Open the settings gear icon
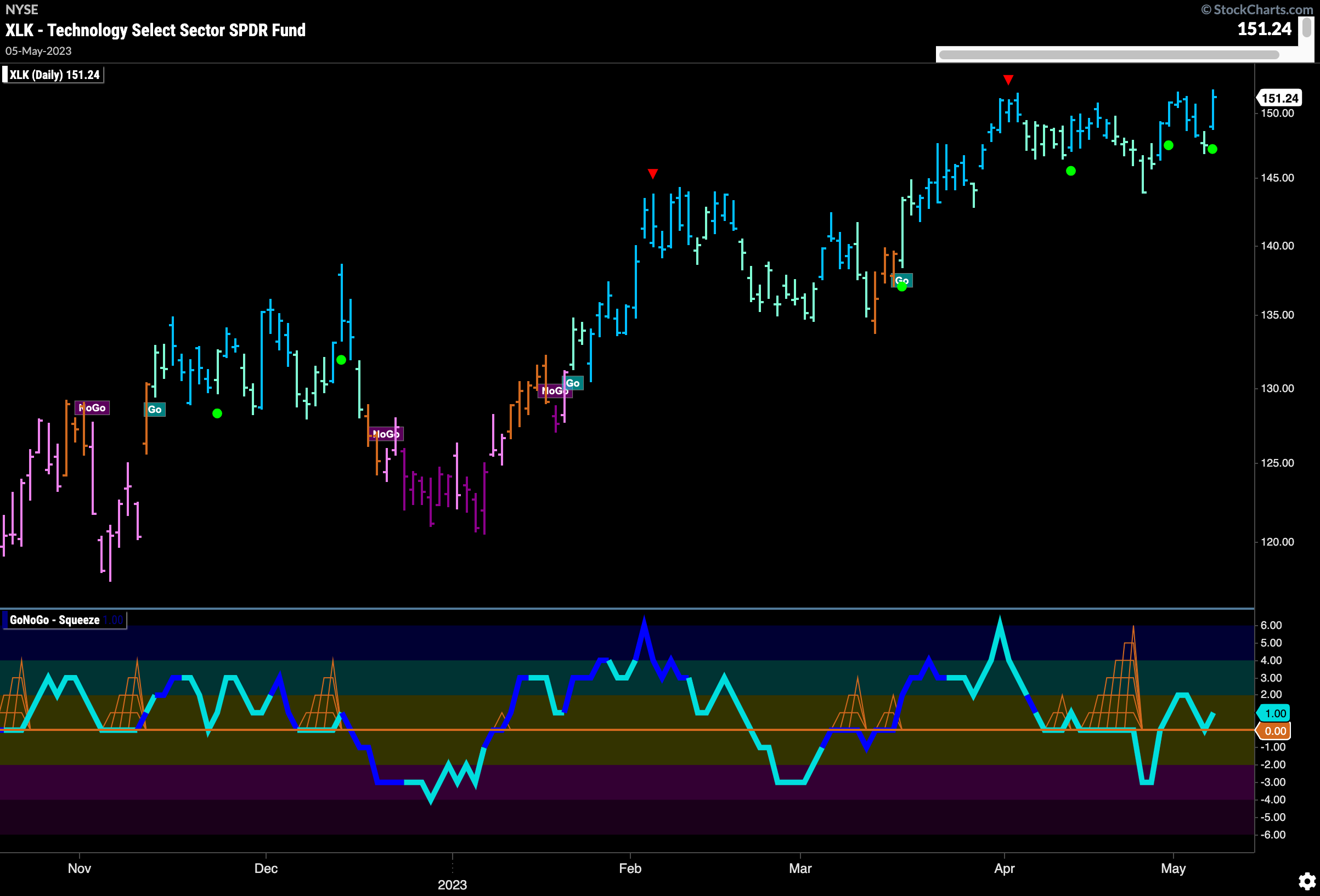The height and width of the screenshot is (896, 1320). click(1306, 881)
